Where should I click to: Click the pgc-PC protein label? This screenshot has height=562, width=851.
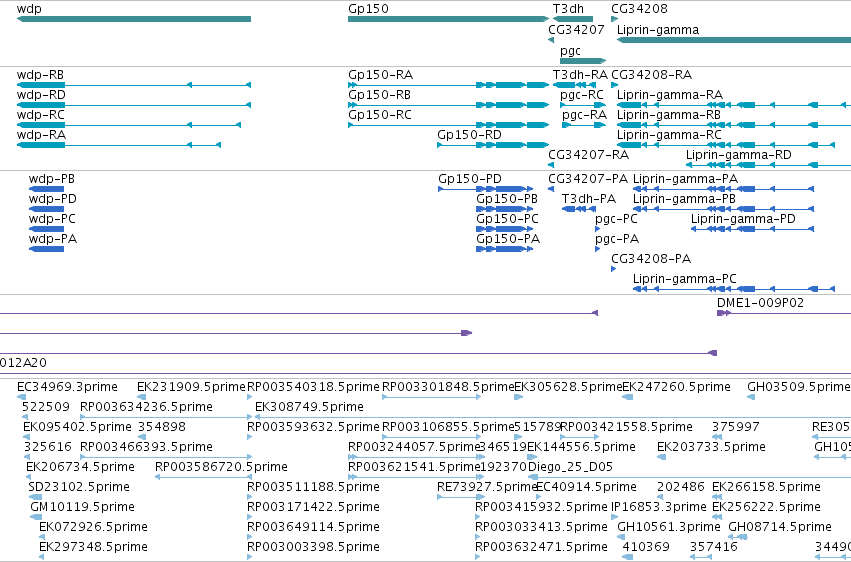(x=617, y=220)
